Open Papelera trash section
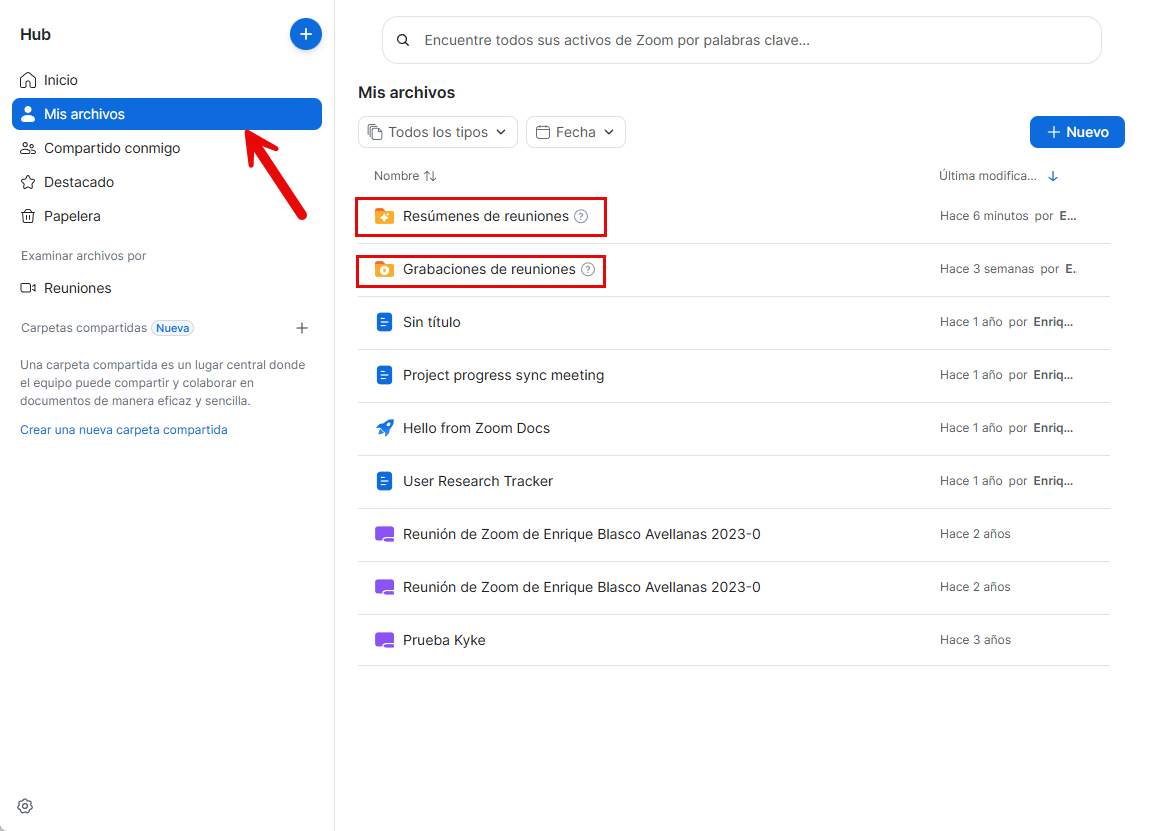The image size is (1149, 831). click(x=71, y=216)
